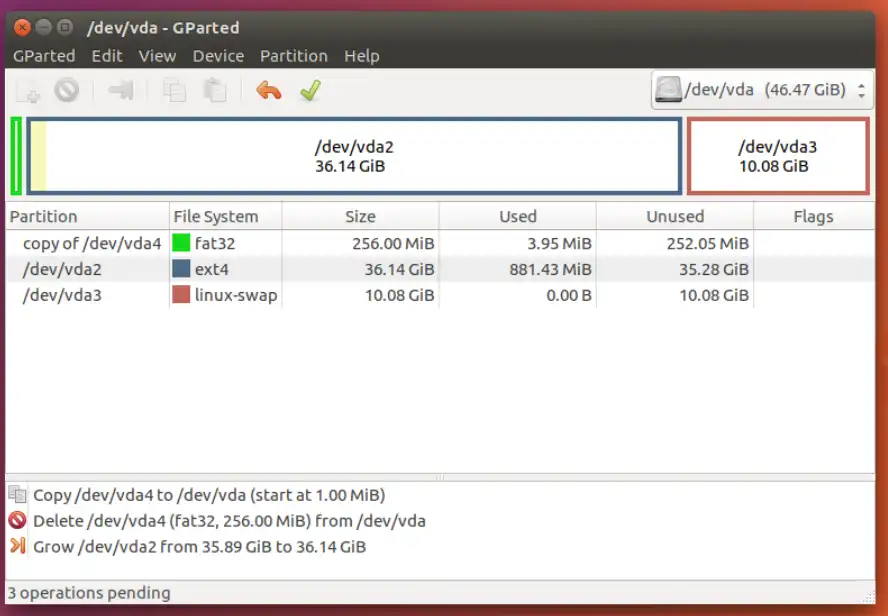Click the Flags column header
This screenshot has width=888, height=616.
click(814, 216)
